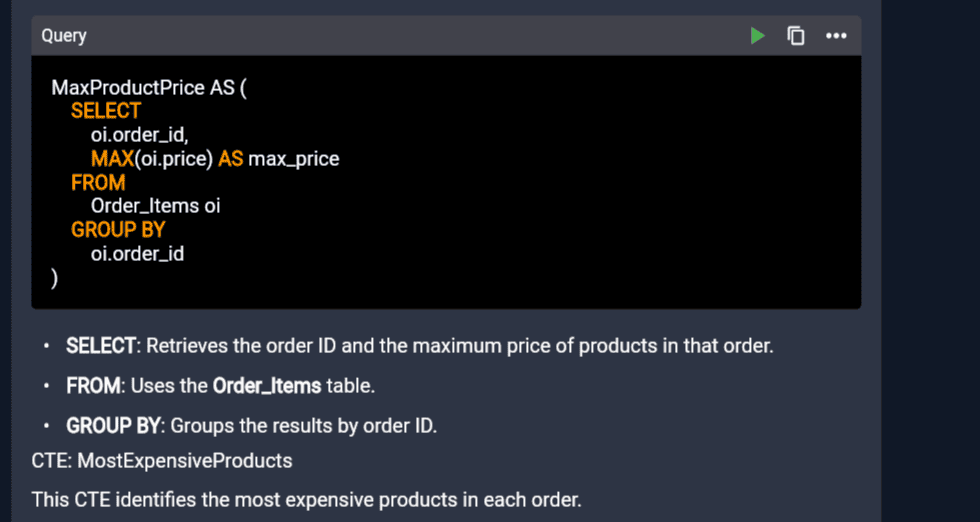
Task: Click the GROUP BY keyword in code
Action: coord(118,230)
